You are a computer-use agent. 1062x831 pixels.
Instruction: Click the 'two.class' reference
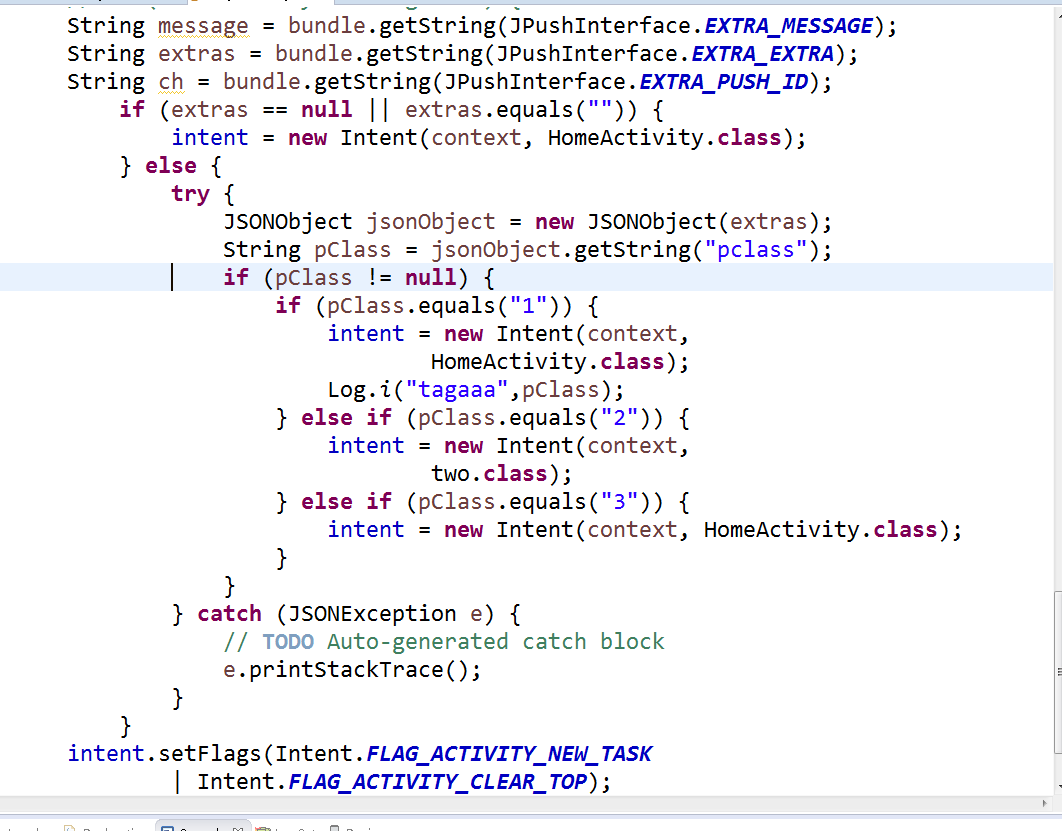tap(489, 474)
